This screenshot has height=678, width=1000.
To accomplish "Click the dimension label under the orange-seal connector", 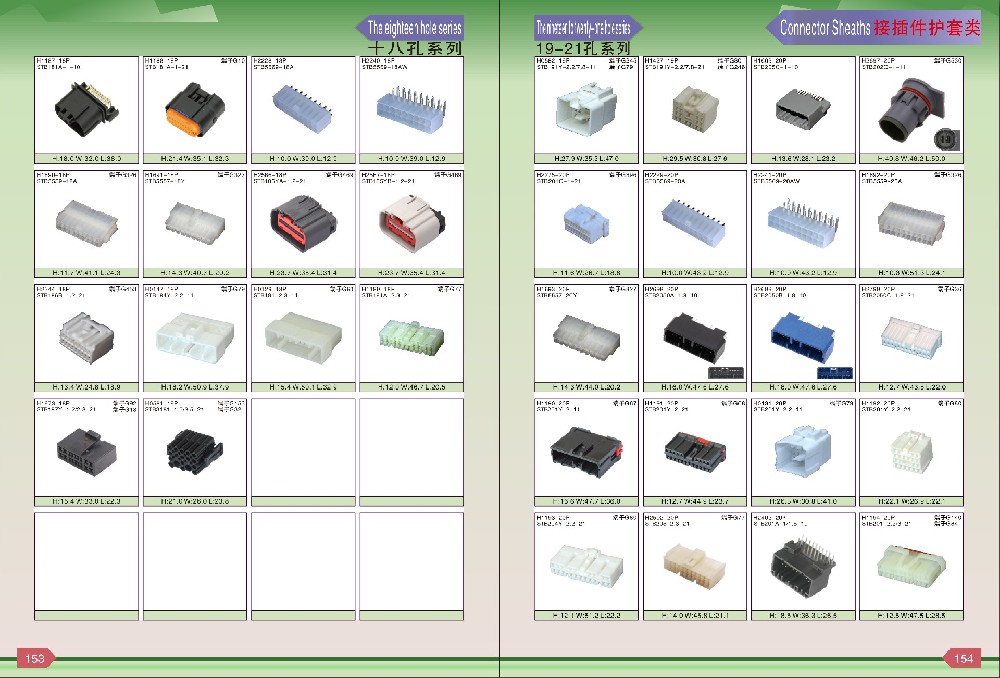I will click(195, 158).
